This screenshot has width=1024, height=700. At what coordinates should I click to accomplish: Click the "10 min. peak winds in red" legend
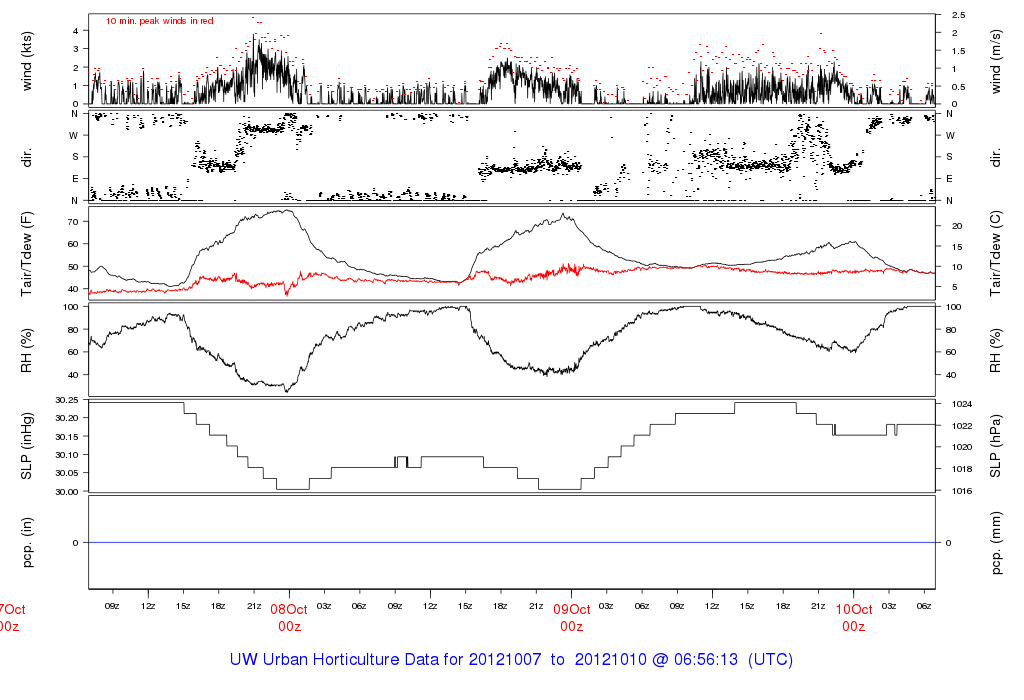(159, 21)
